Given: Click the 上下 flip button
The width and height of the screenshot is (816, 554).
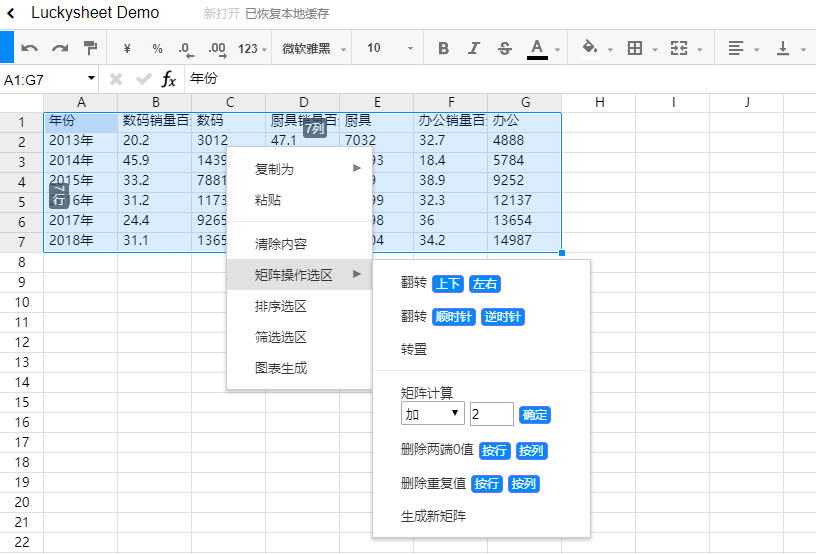Looking at the screenshot, I should (x=448, y=284).
